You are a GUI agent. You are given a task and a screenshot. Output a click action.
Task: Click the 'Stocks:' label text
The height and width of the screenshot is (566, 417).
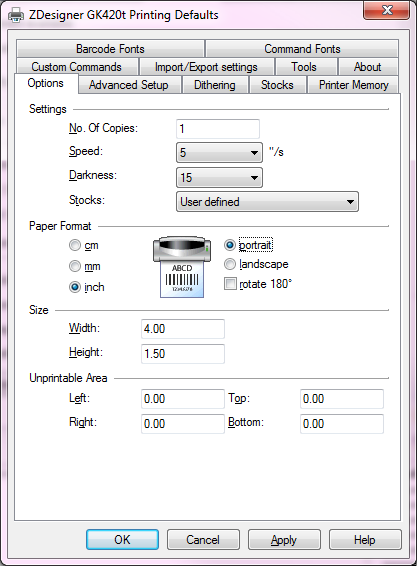click(x=87, y=200)
